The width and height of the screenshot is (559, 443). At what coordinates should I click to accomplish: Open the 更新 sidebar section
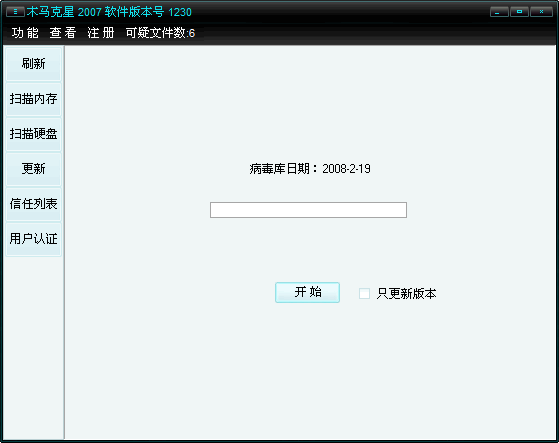34,169
